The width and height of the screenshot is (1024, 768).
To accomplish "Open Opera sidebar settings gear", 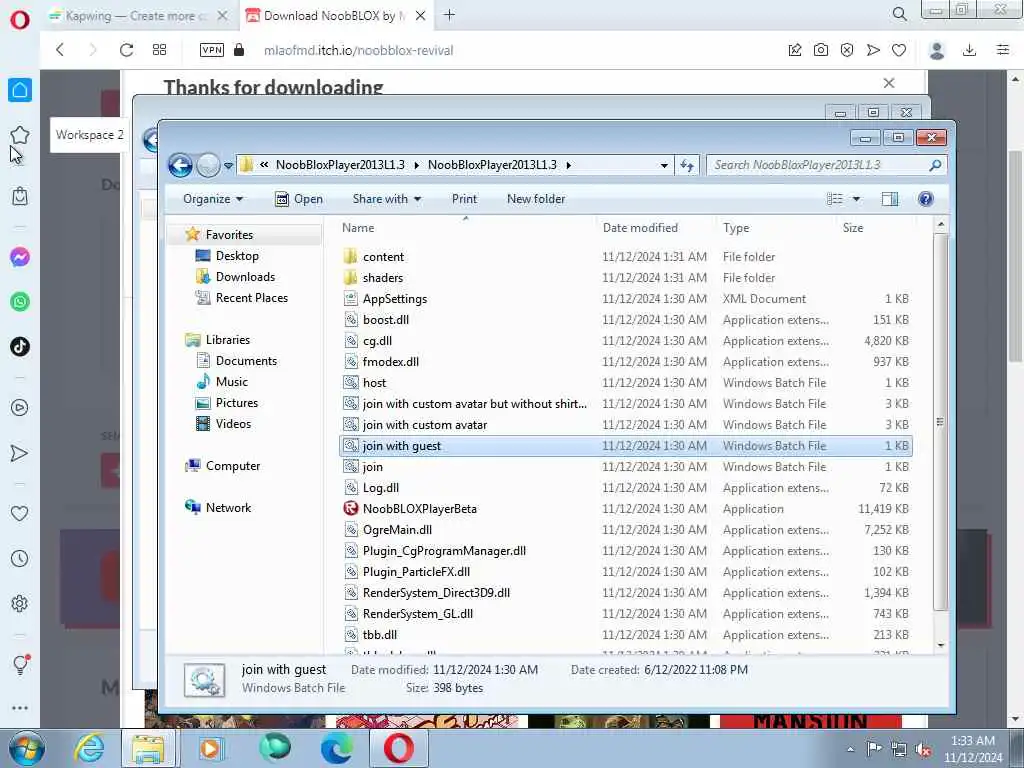I will click(x=20, y=603).
